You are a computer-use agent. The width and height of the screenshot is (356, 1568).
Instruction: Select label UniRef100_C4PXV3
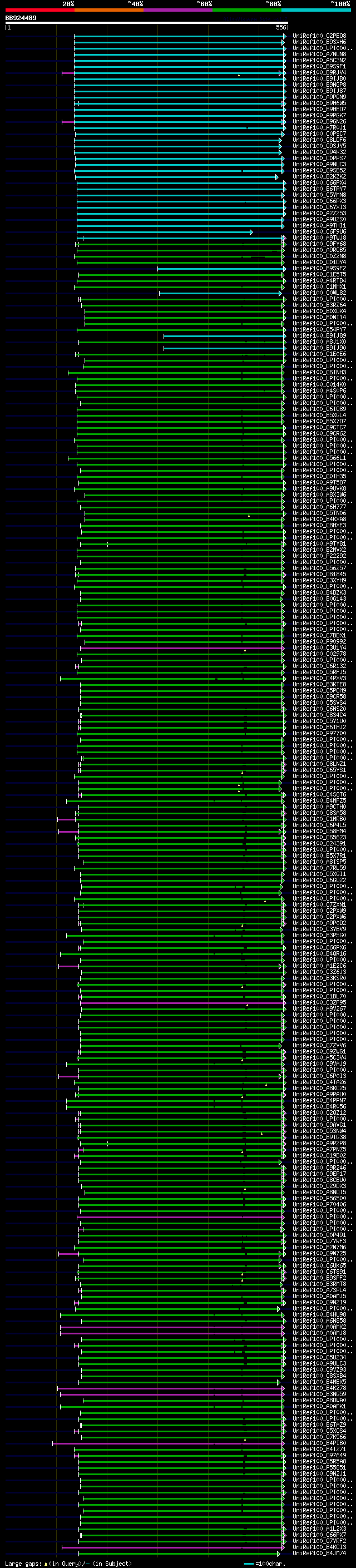(x=319, y=678)
